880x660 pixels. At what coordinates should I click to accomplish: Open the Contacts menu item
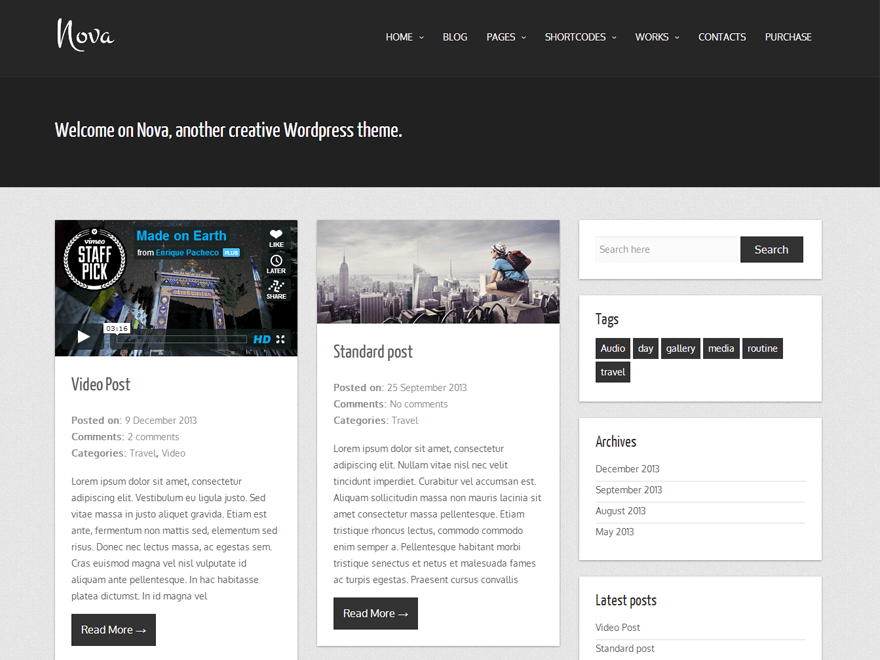pos(722,37)
